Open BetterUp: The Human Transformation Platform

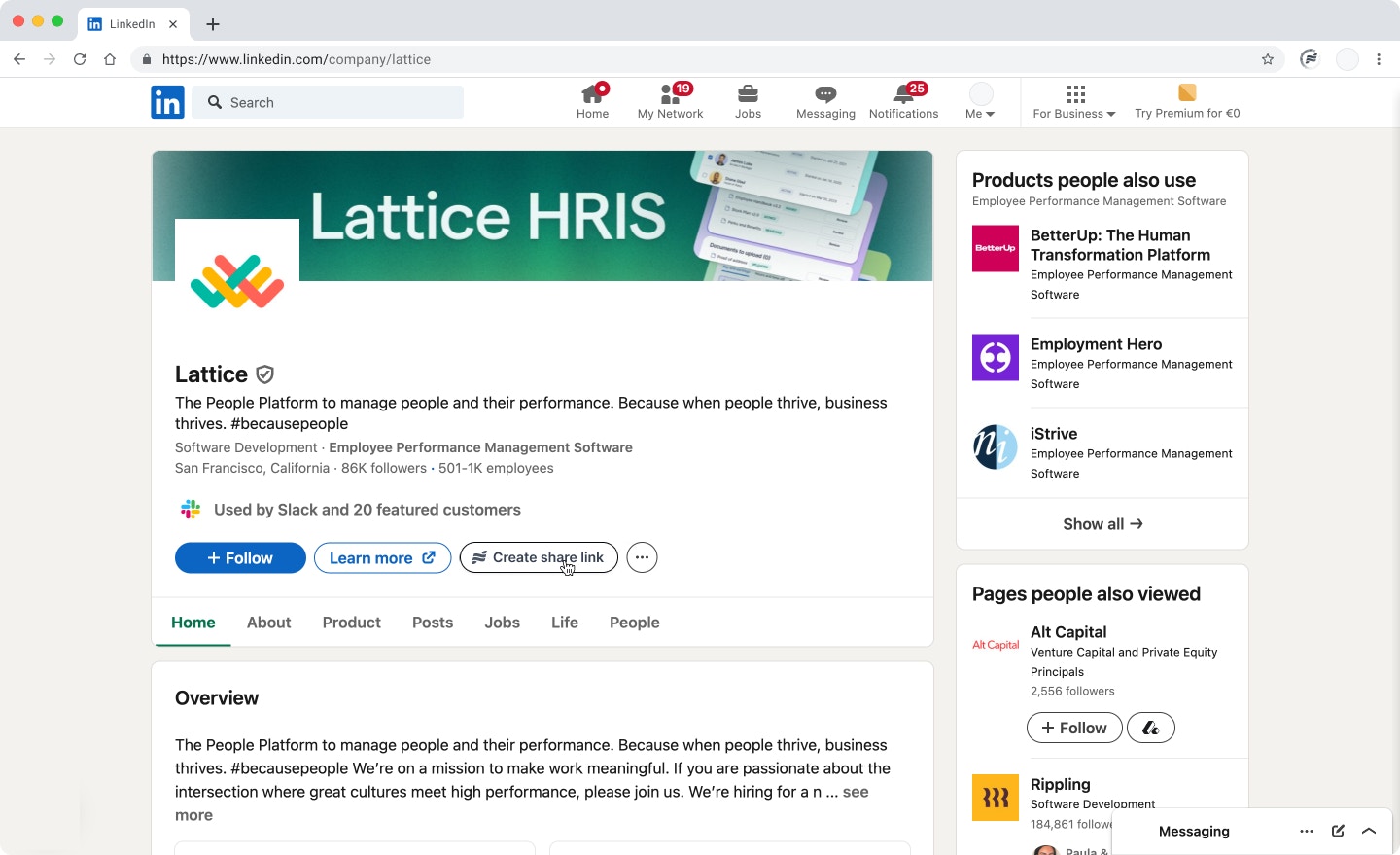[x=1120, y=245]
